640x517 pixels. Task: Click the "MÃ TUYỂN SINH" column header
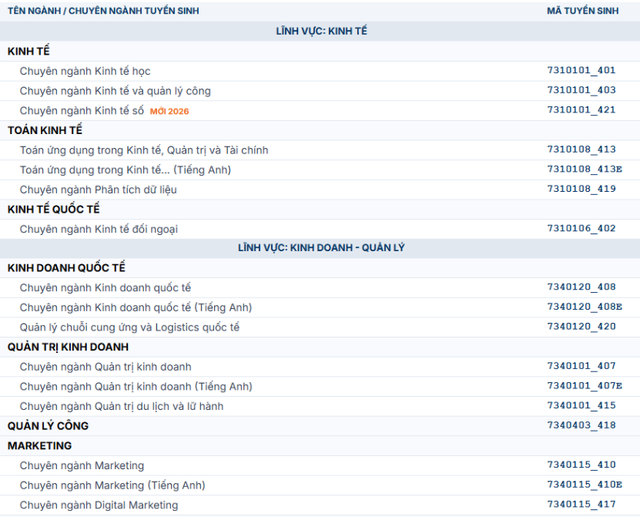[581, 11]
